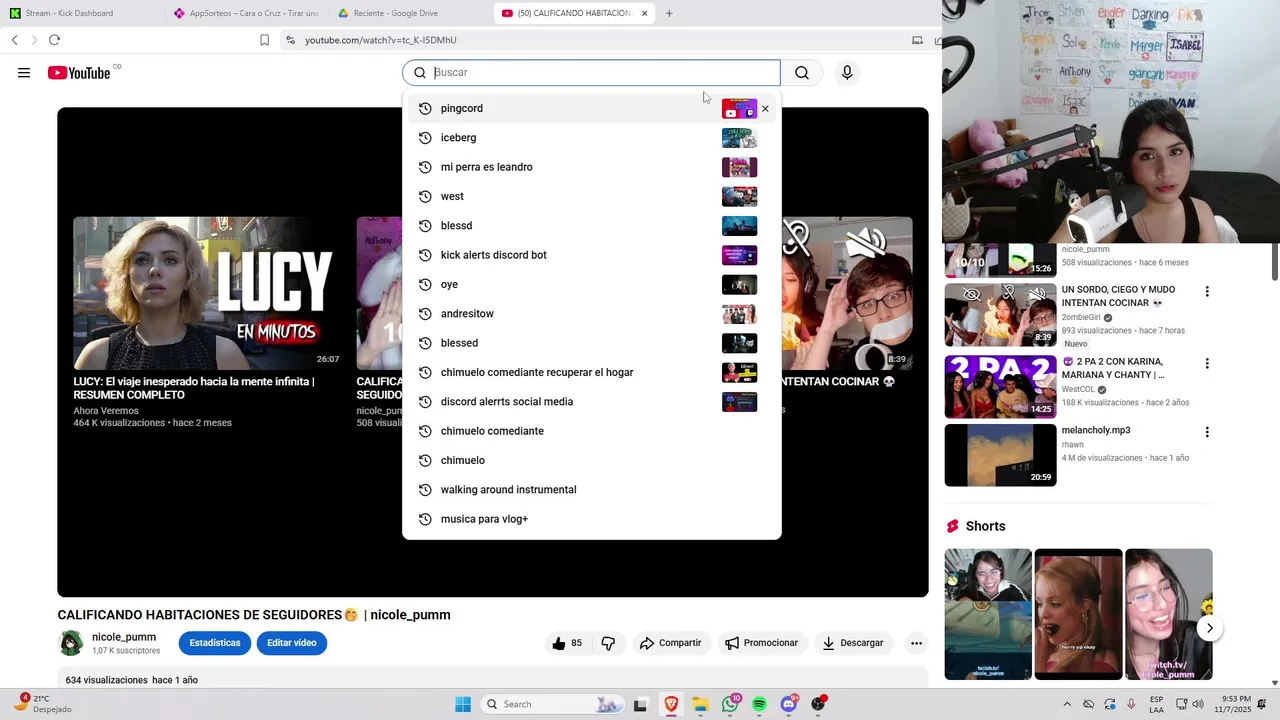Dislike the video with thumbs-down icon

[608, 643]
